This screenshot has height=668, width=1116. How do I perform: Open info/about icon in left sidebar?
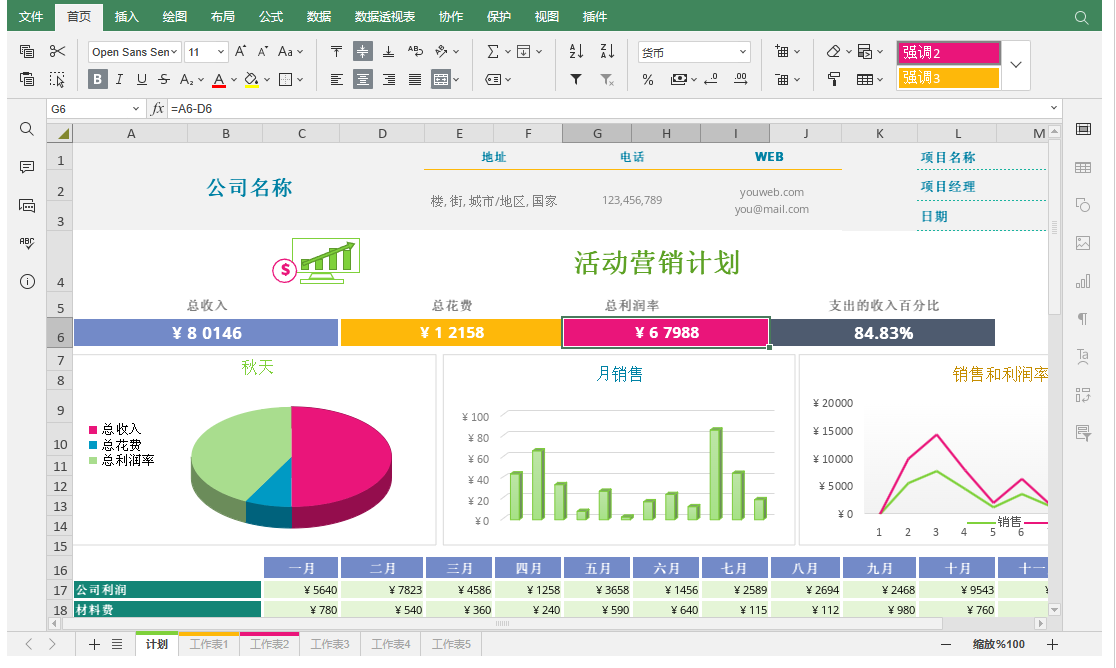26,282
